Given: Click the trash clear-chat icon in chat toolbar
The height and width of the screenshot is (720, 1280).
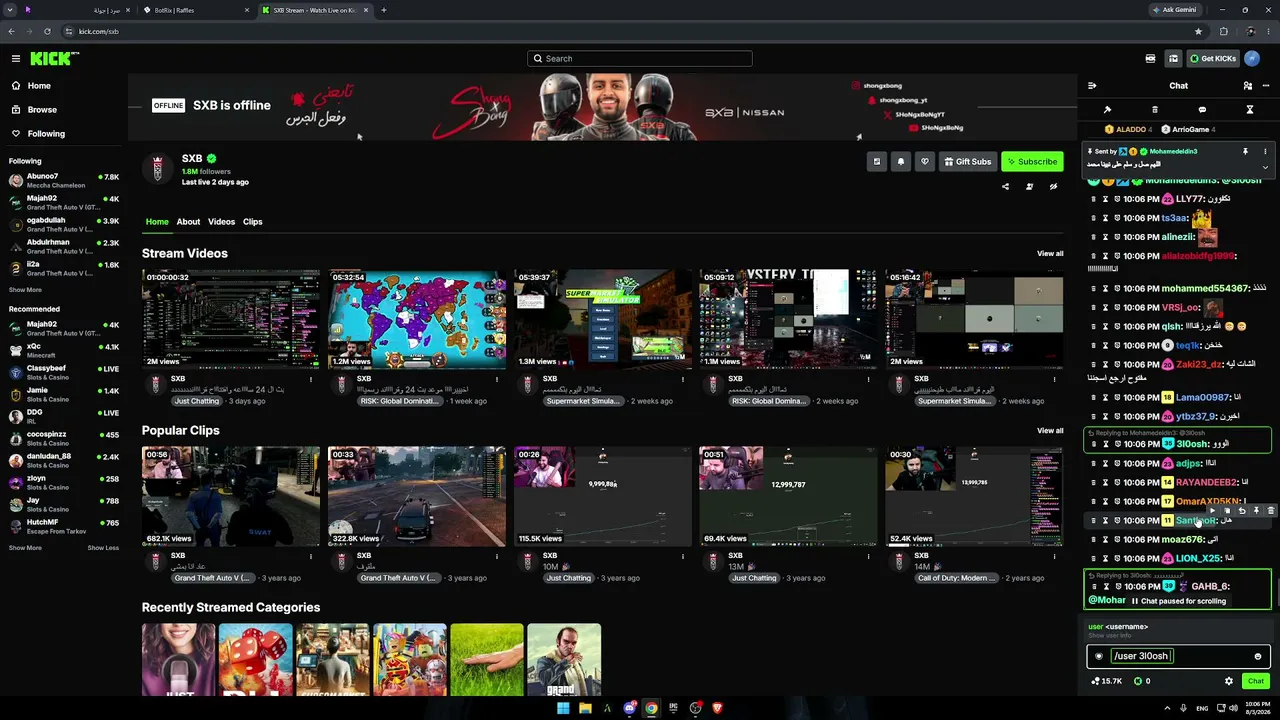Looking at the screenshot, I should pyautogui.click(x=1155, y=110).
